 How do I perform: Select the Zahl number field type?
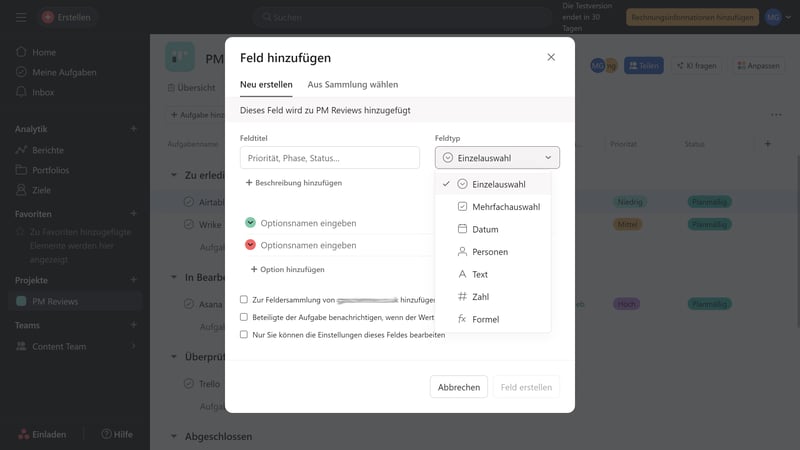click(480, 297)
